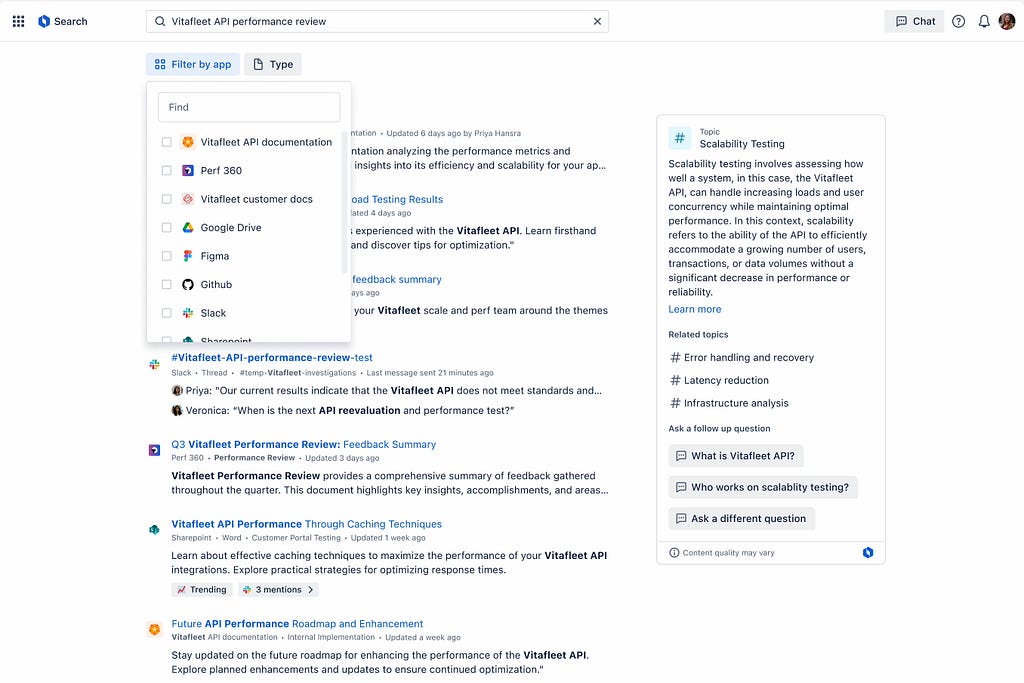Image resolution: width=1024 pixels, height=683 pixels.
Task: Click Vitafleet customer docs icon in filter
Action: coord(187,199)
